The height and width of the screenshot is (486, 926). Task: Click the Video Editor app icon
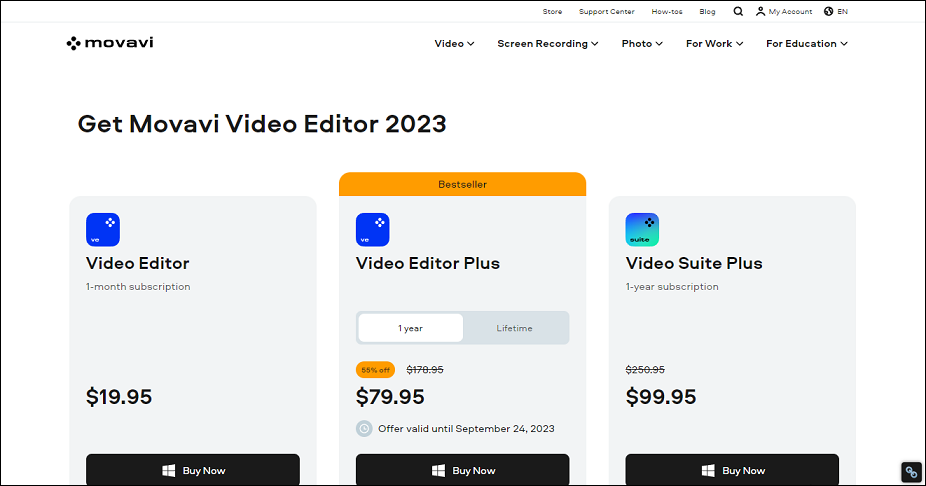tap(103, 230)
